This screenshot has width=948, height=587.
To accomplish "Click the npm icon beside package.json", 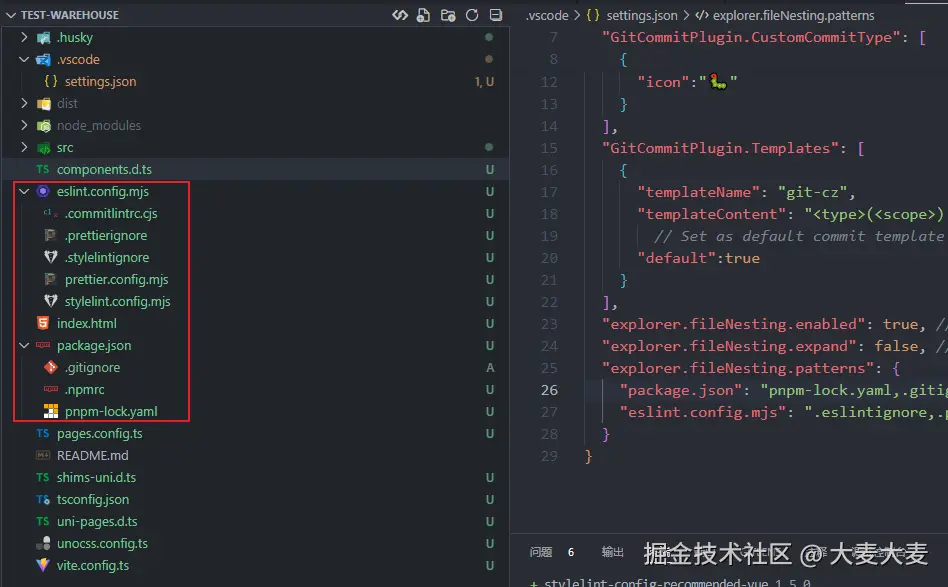I will 43,345.
